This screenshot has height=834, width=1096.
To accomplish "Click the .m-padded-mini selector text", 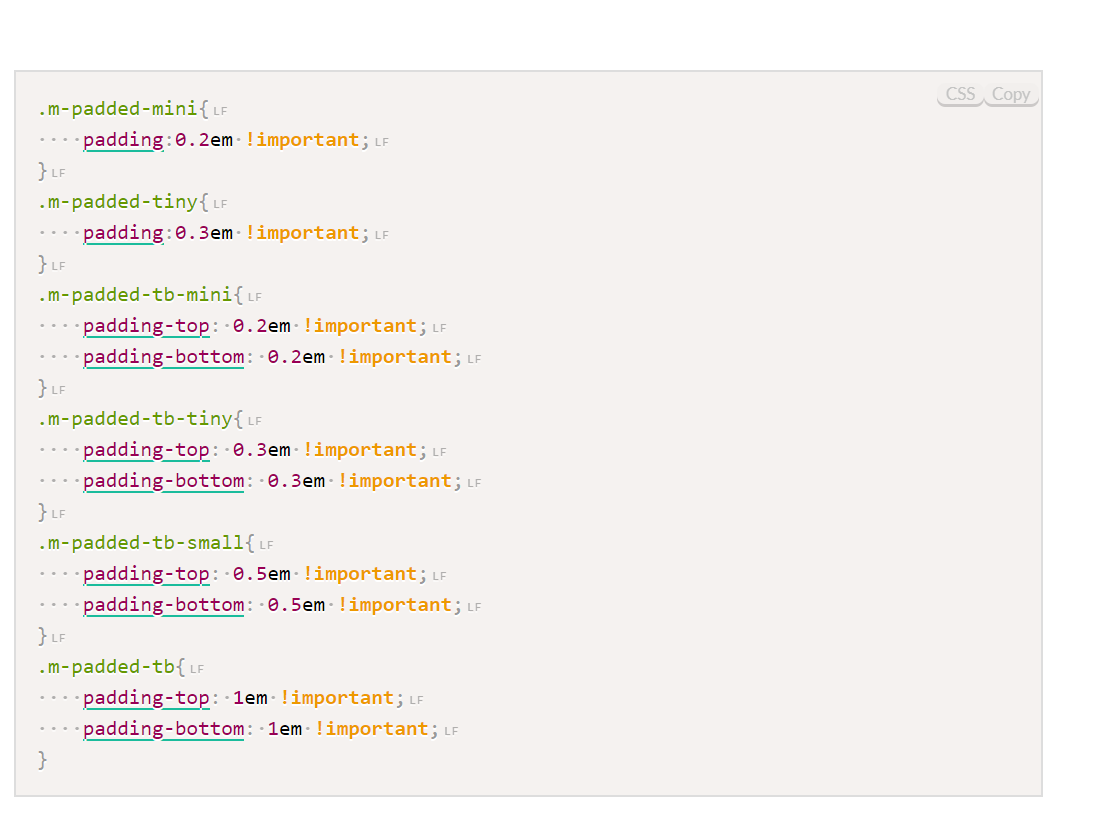I will coord(117,109).
